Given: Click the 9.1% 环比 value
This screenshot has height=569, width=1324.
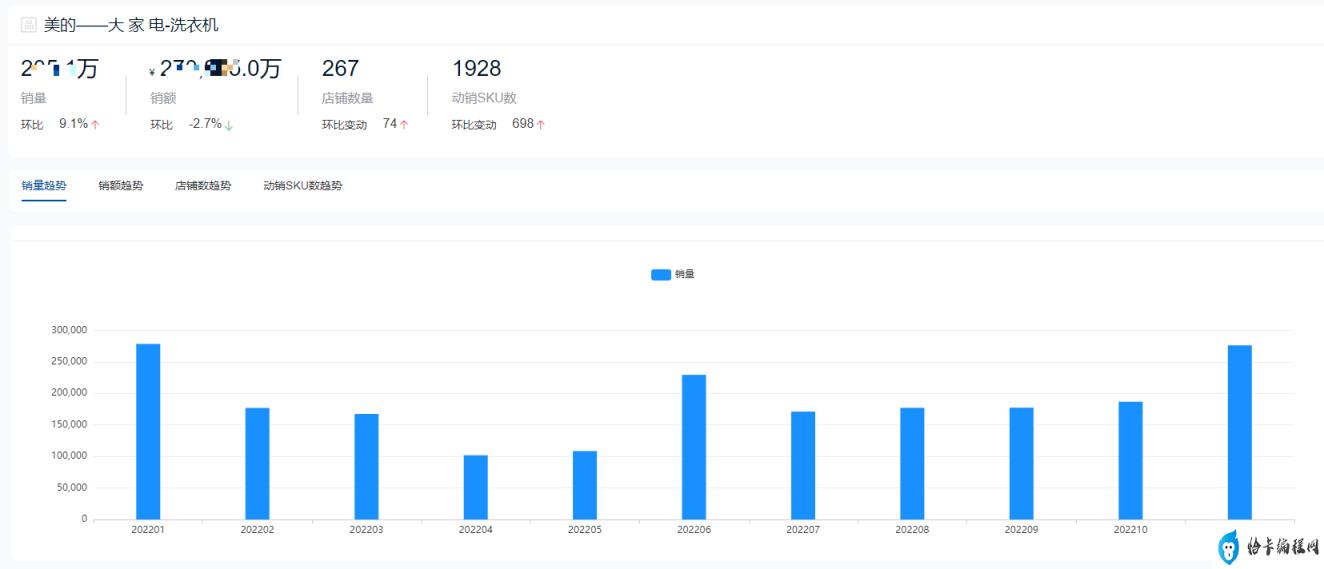Looking at the screenshot, I should click(73, 124).
